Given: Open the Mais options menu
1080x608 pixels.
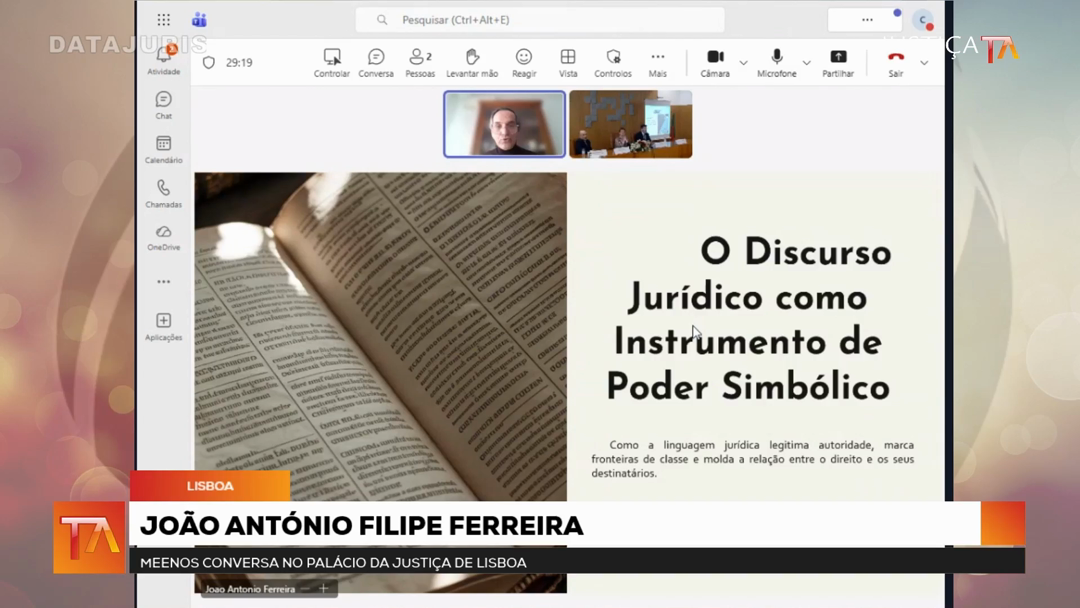Looking at the screenshot, I should (657, 58).
